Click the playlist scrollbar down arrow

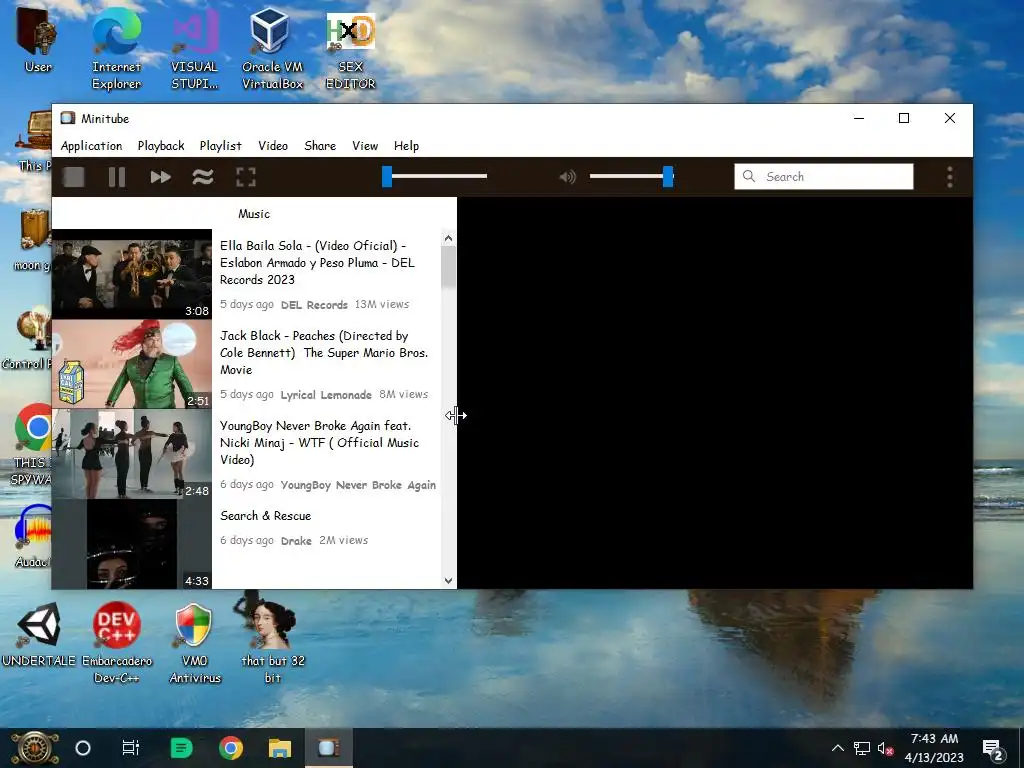coord(448,581)
